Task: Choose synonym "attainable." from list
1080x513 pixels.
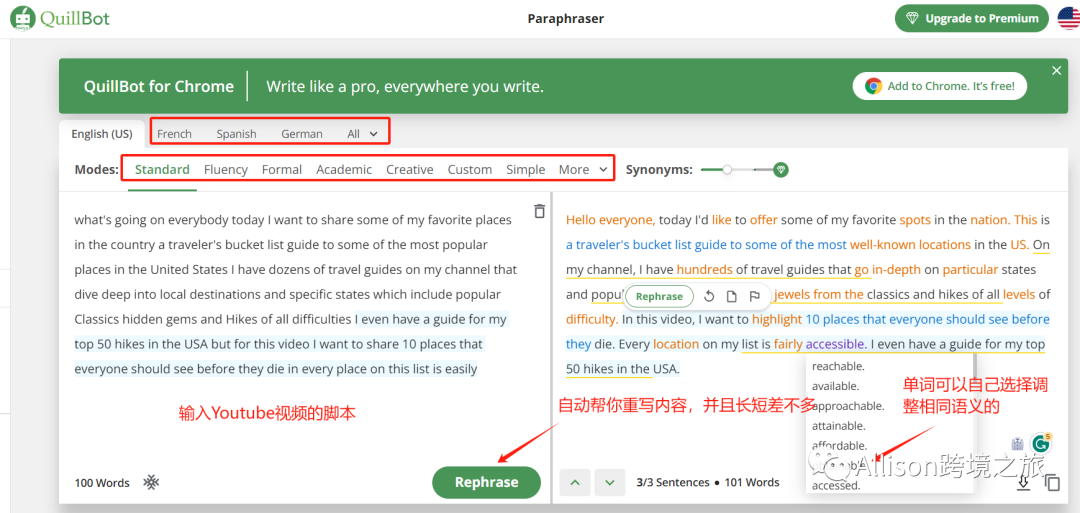Action: (x=838, y=426)
